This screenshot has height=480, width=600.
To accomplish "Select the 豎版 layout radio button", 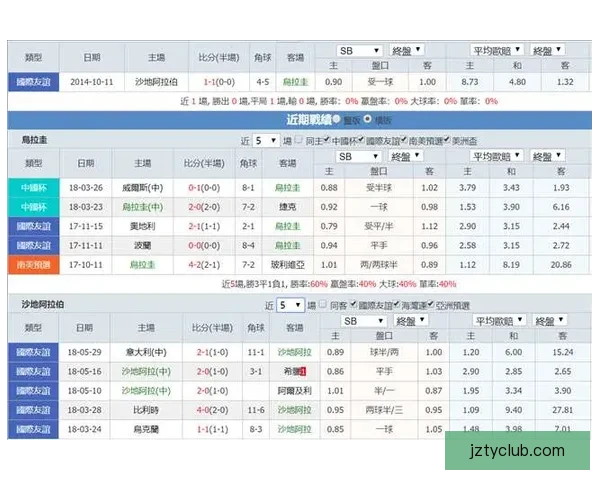I will coord(336,119).
